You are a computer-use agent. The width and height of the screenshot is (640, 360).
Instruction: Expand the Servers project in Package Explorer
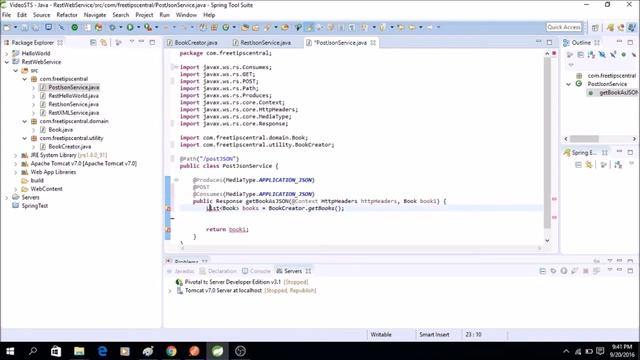tap(7, 198)
